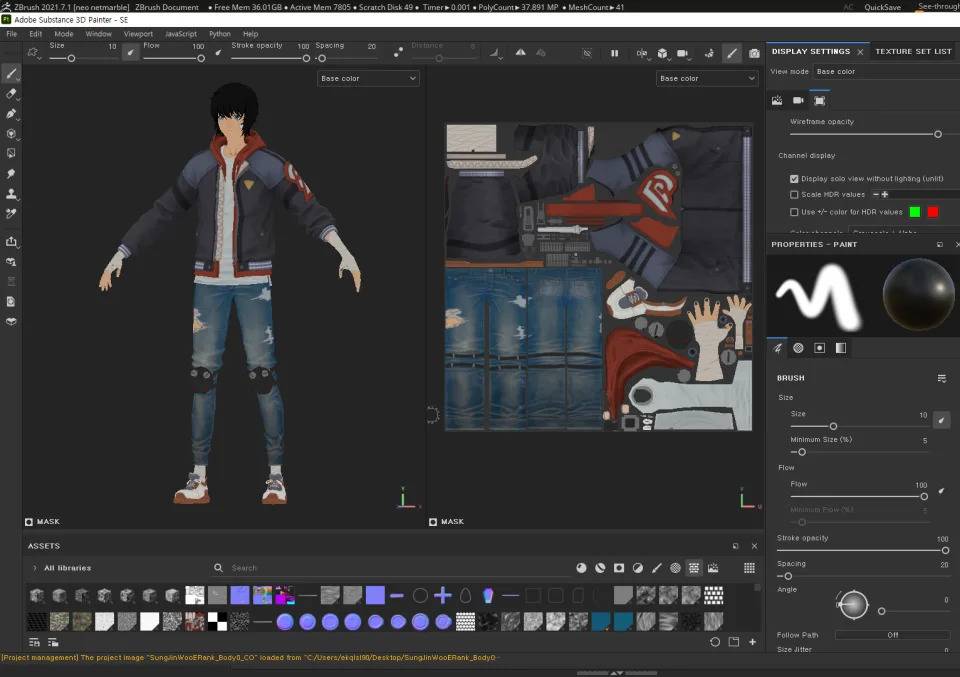
Task: Click the green HDR color swatch
Action: coord(915,212)
